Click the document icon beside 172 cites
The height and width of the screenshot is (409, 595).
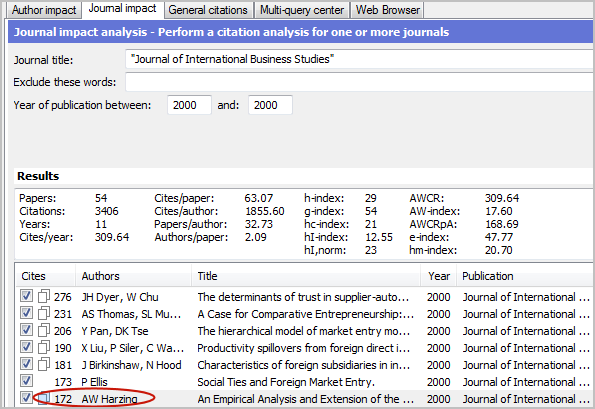44,398
